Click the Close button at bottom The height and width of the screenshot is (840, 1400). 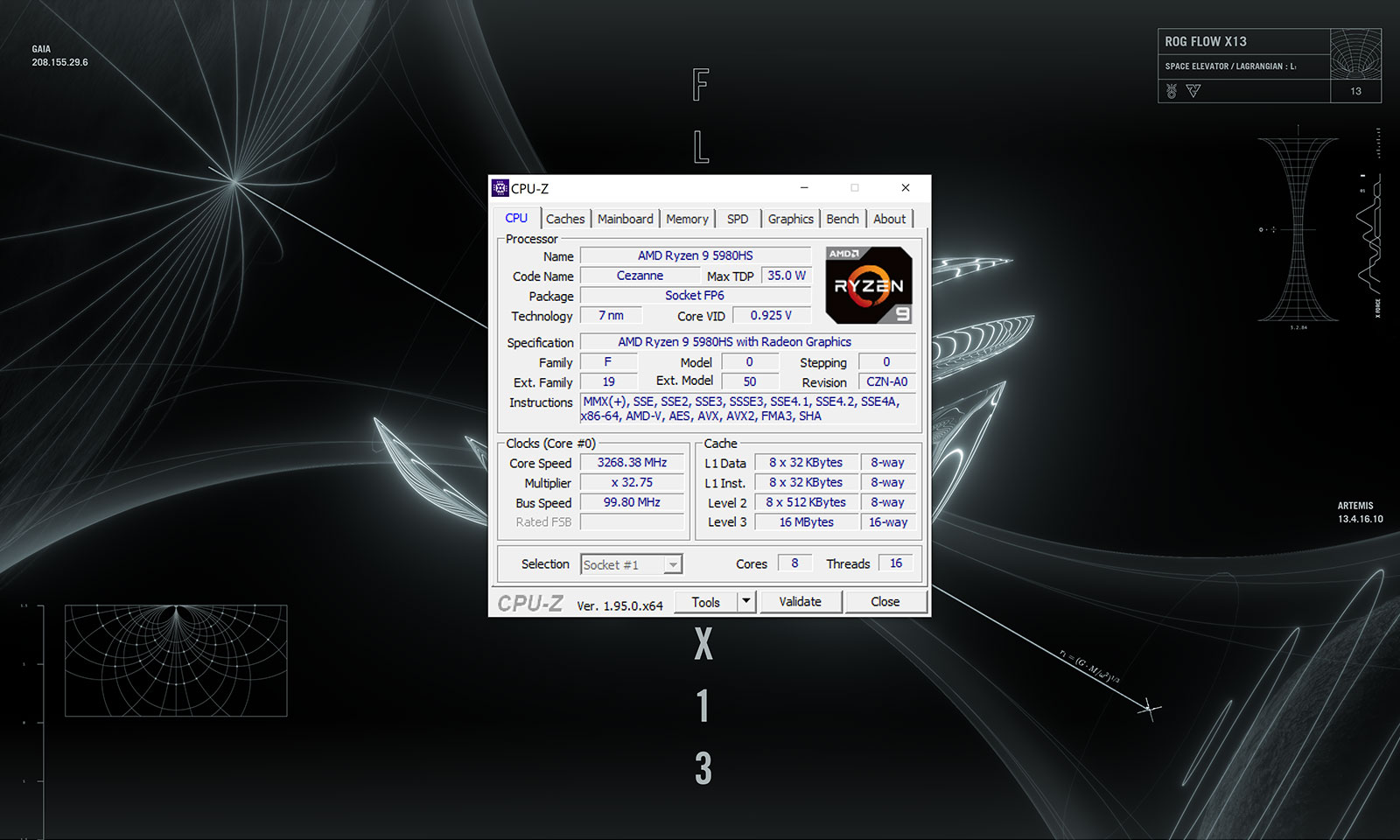coord(885,602)
